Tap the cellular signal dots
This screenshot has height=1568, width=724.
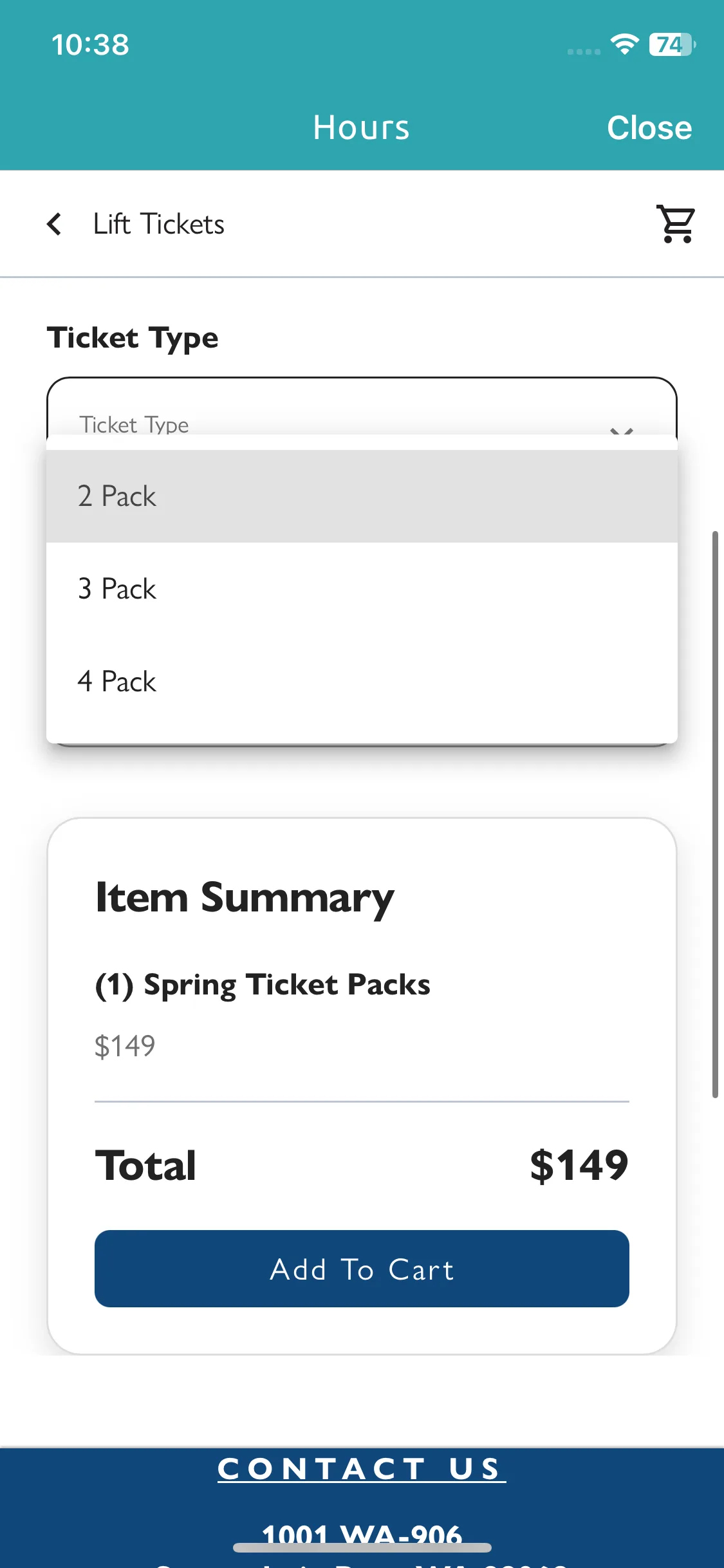coord(584,51)
